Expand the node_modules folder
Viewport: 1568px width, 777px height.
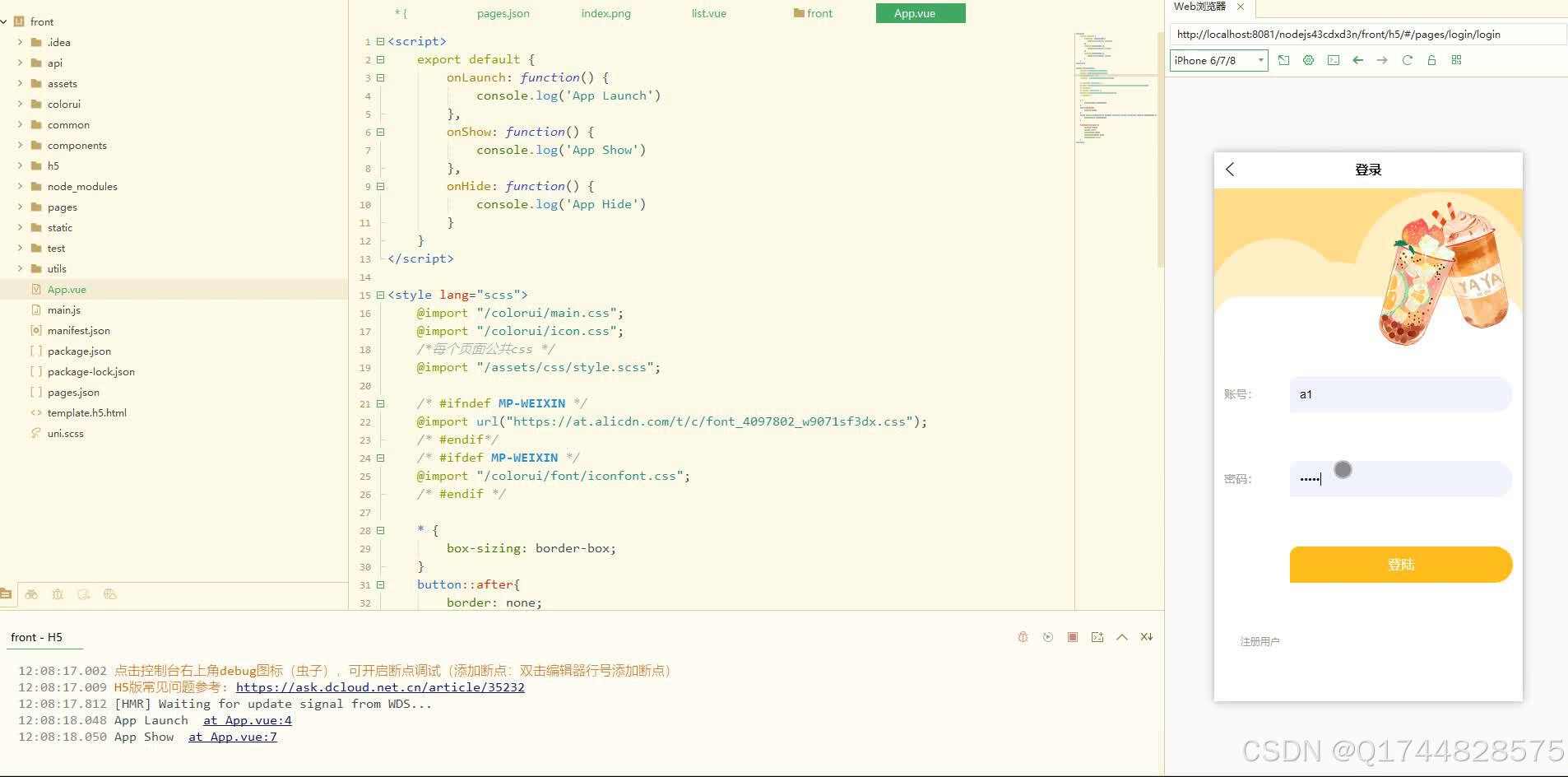click(x=20, y=186)
